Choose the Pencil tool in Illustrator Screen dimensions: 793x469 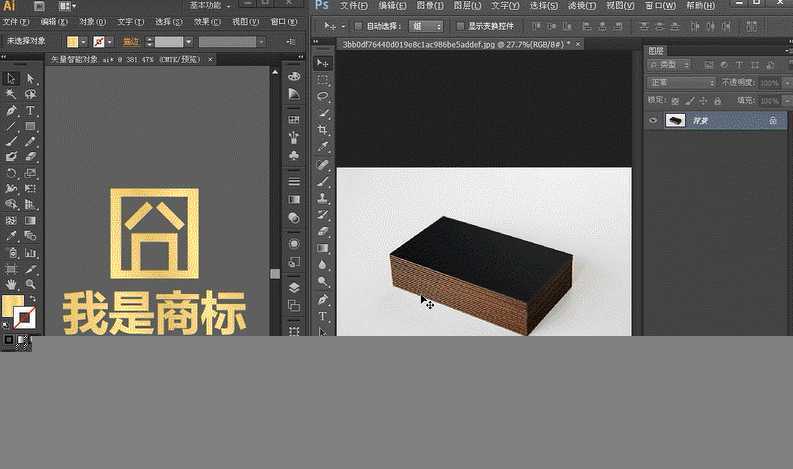pos(30,142)
